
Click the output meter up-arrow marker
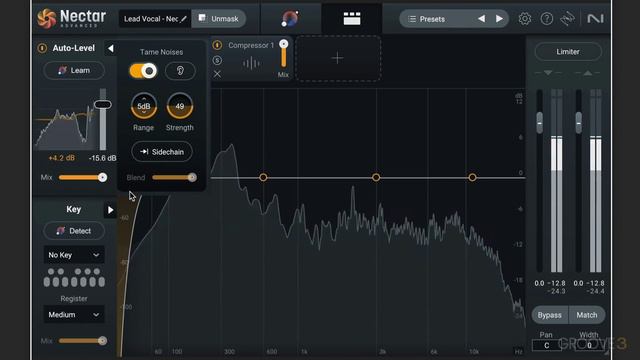click(588, 73)
